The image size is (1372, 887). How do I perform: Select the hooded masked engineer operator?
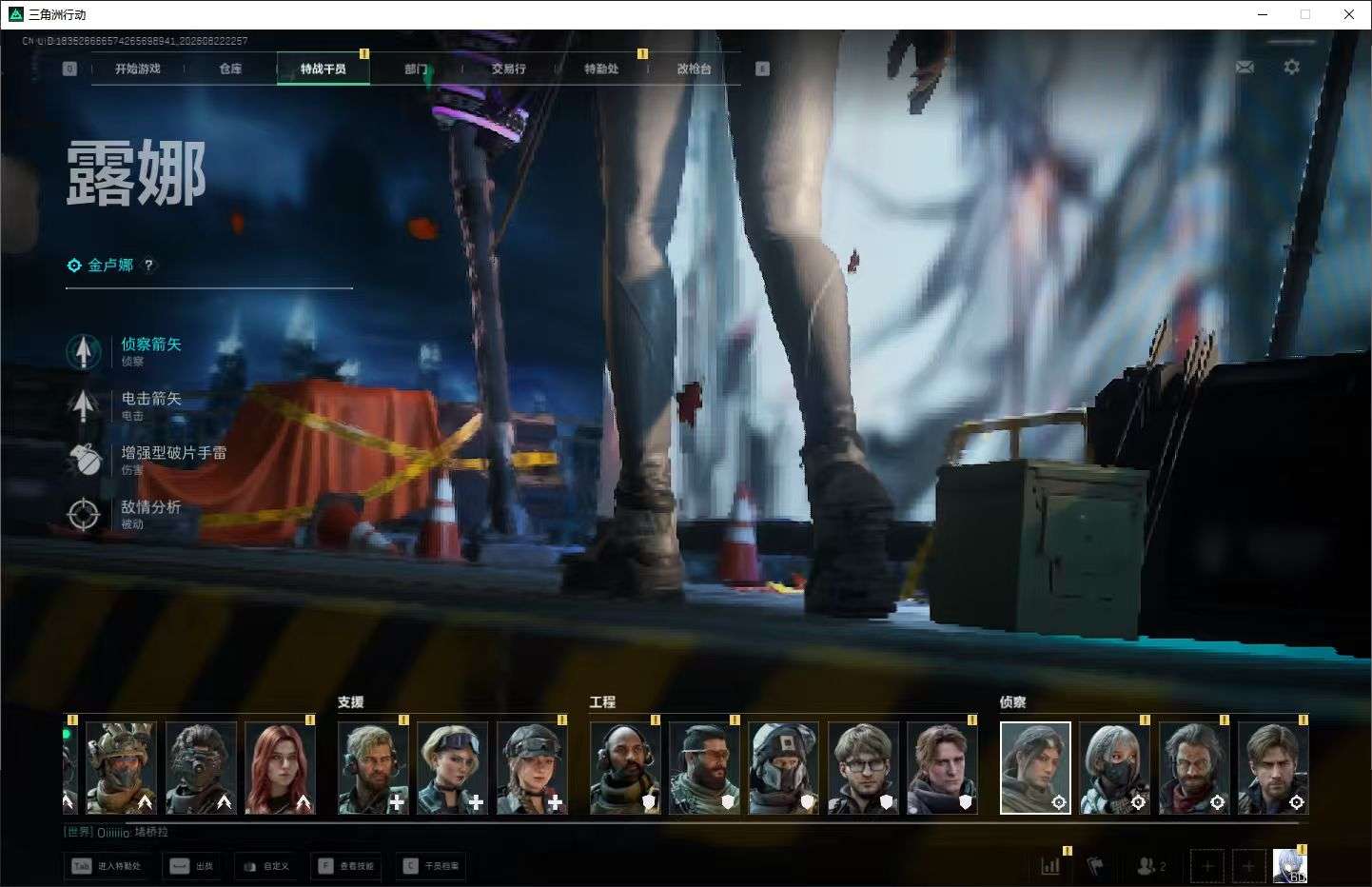784,767
